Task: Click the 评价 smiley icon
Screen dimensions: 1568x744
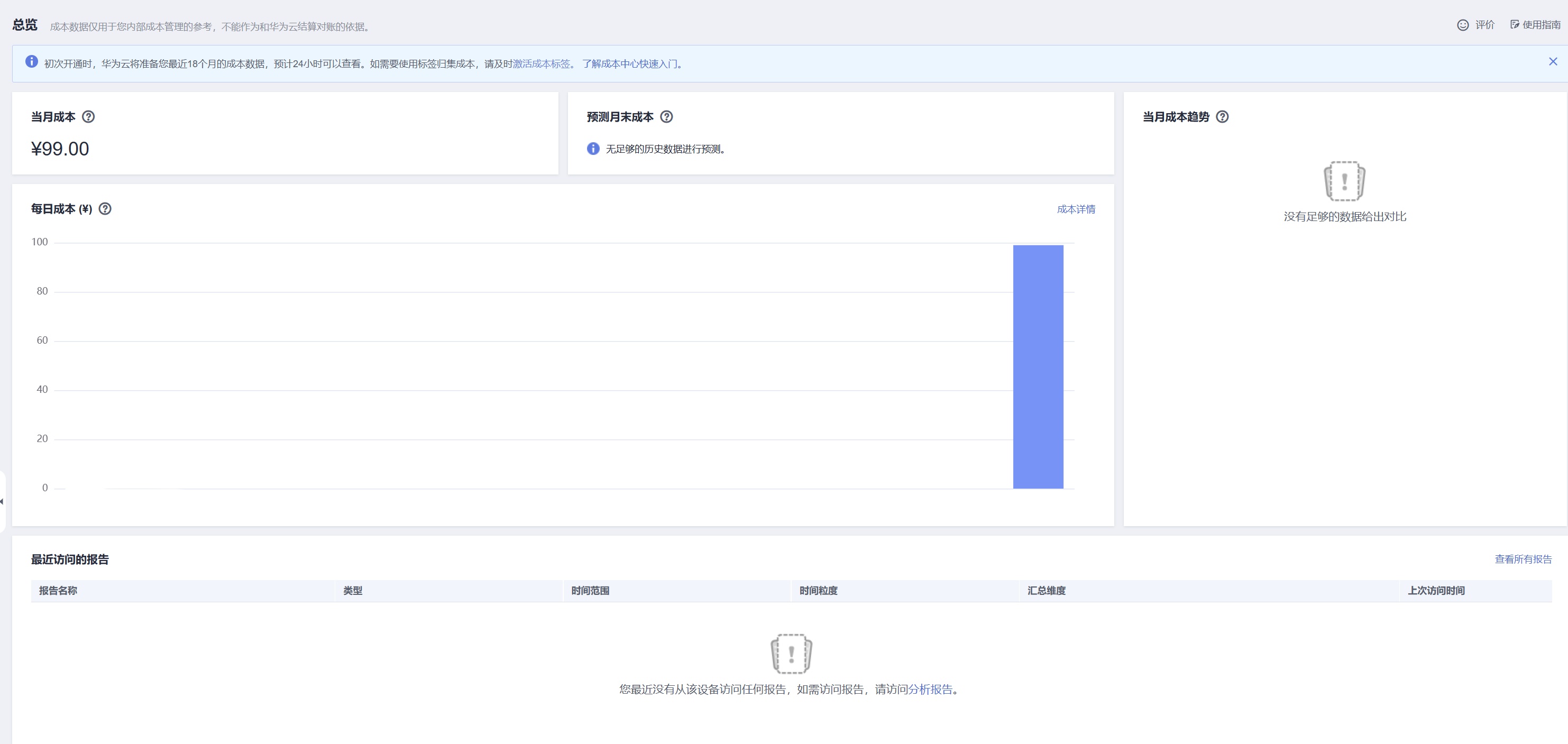Action: (1463, 25)
